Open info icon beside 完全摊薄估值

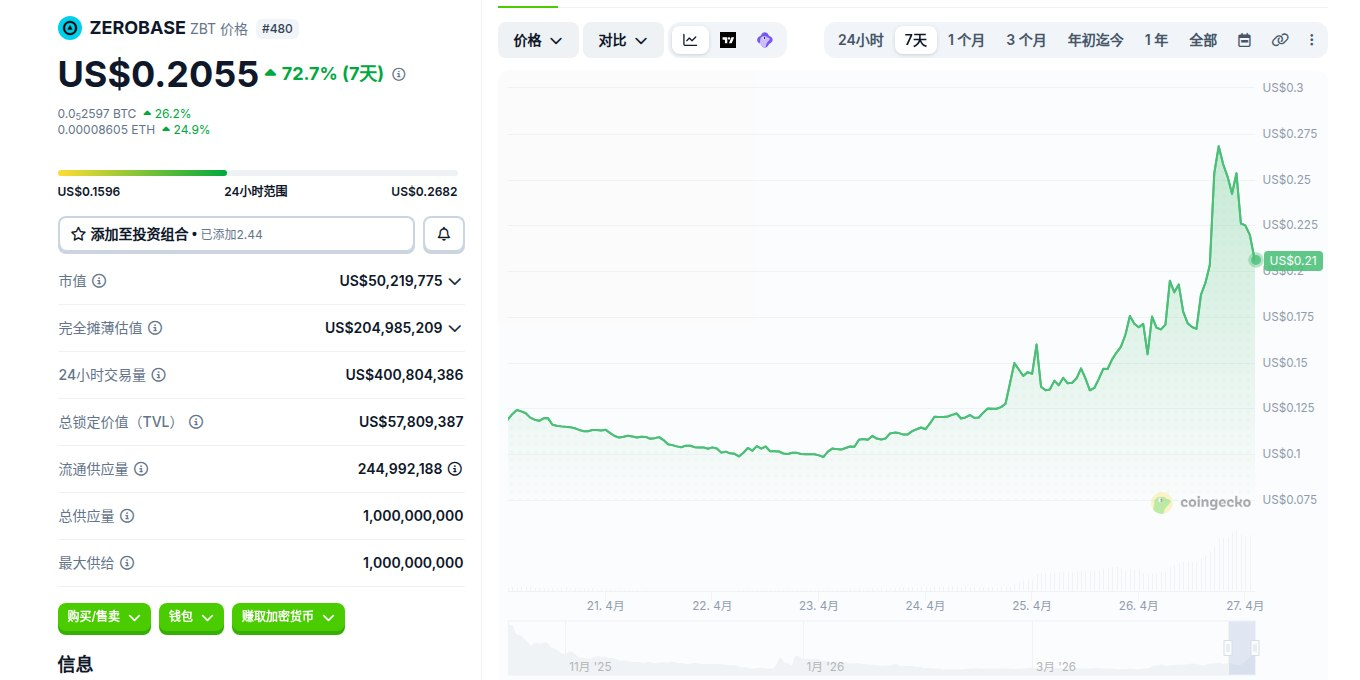[x=155, y=328]
